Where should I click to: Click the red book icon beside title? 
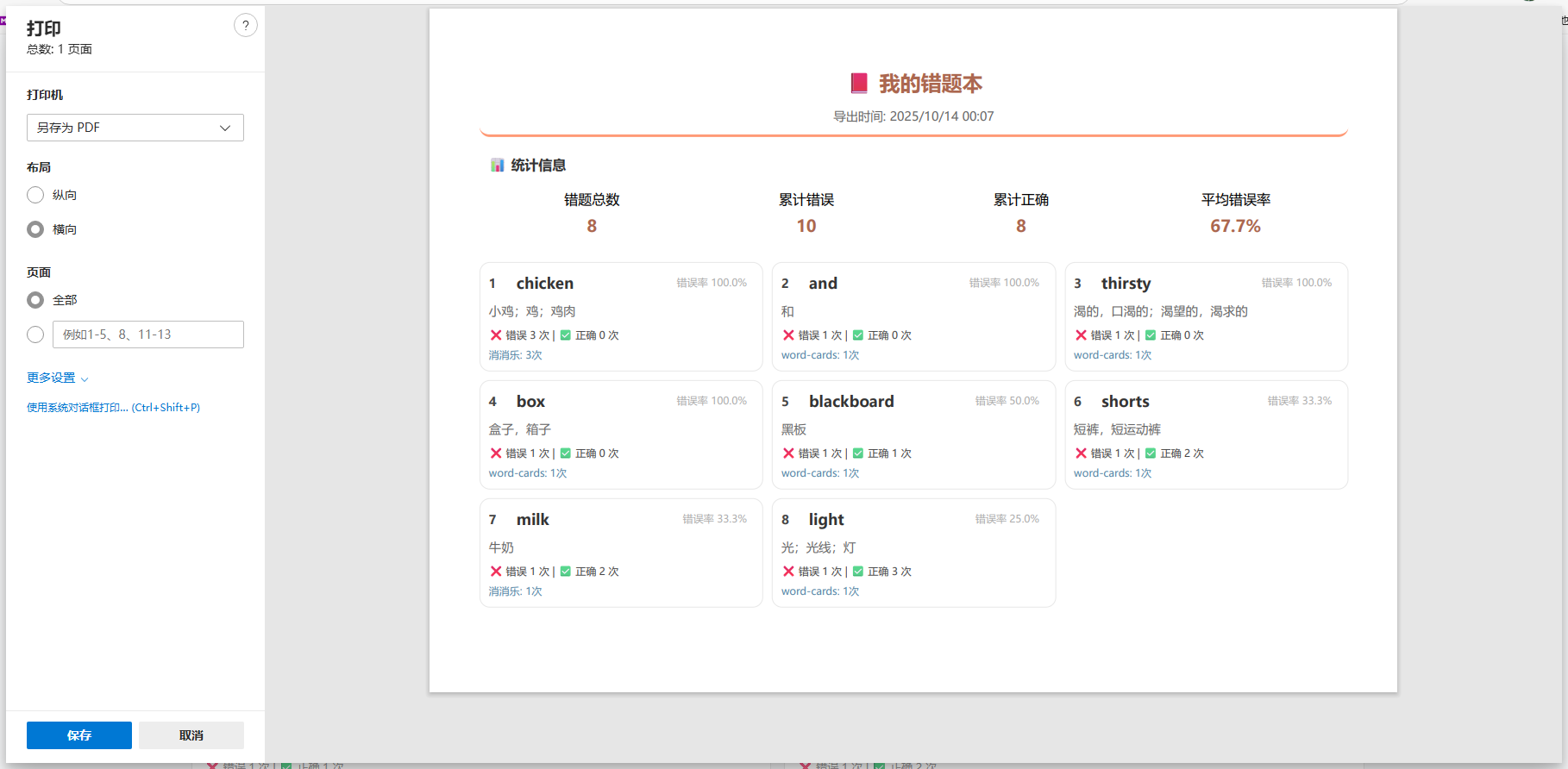pos(858,84)
